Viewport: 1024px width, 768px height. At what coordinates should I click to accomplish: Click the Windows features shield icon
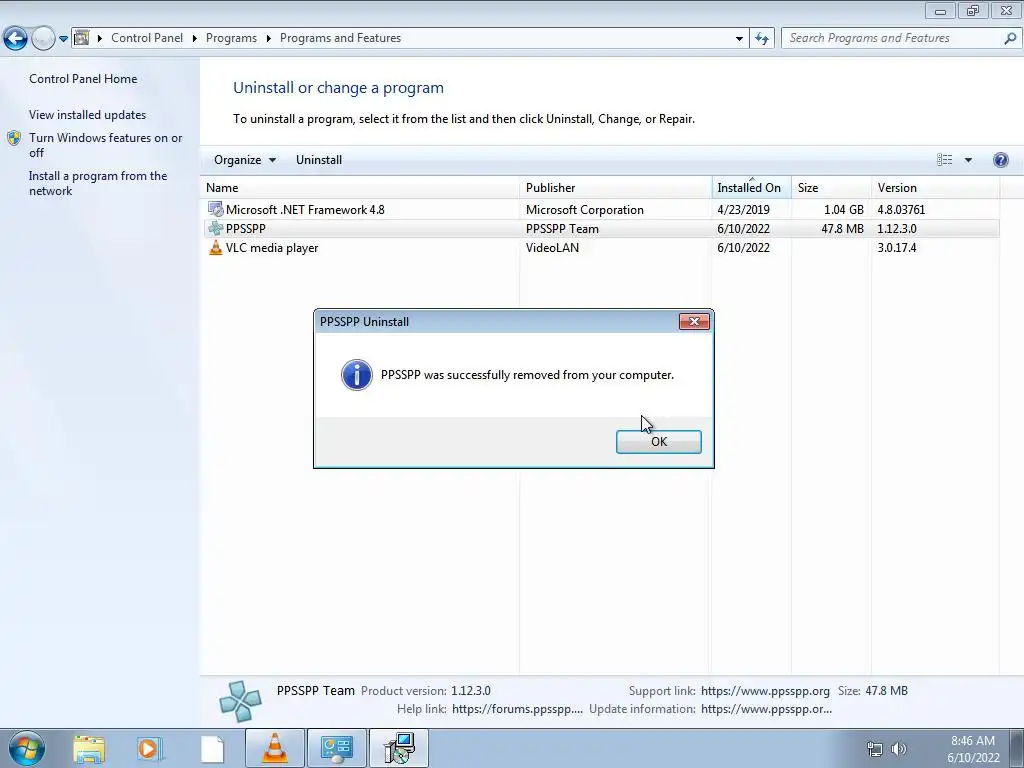pyautogui.click(x=14, y=138)
